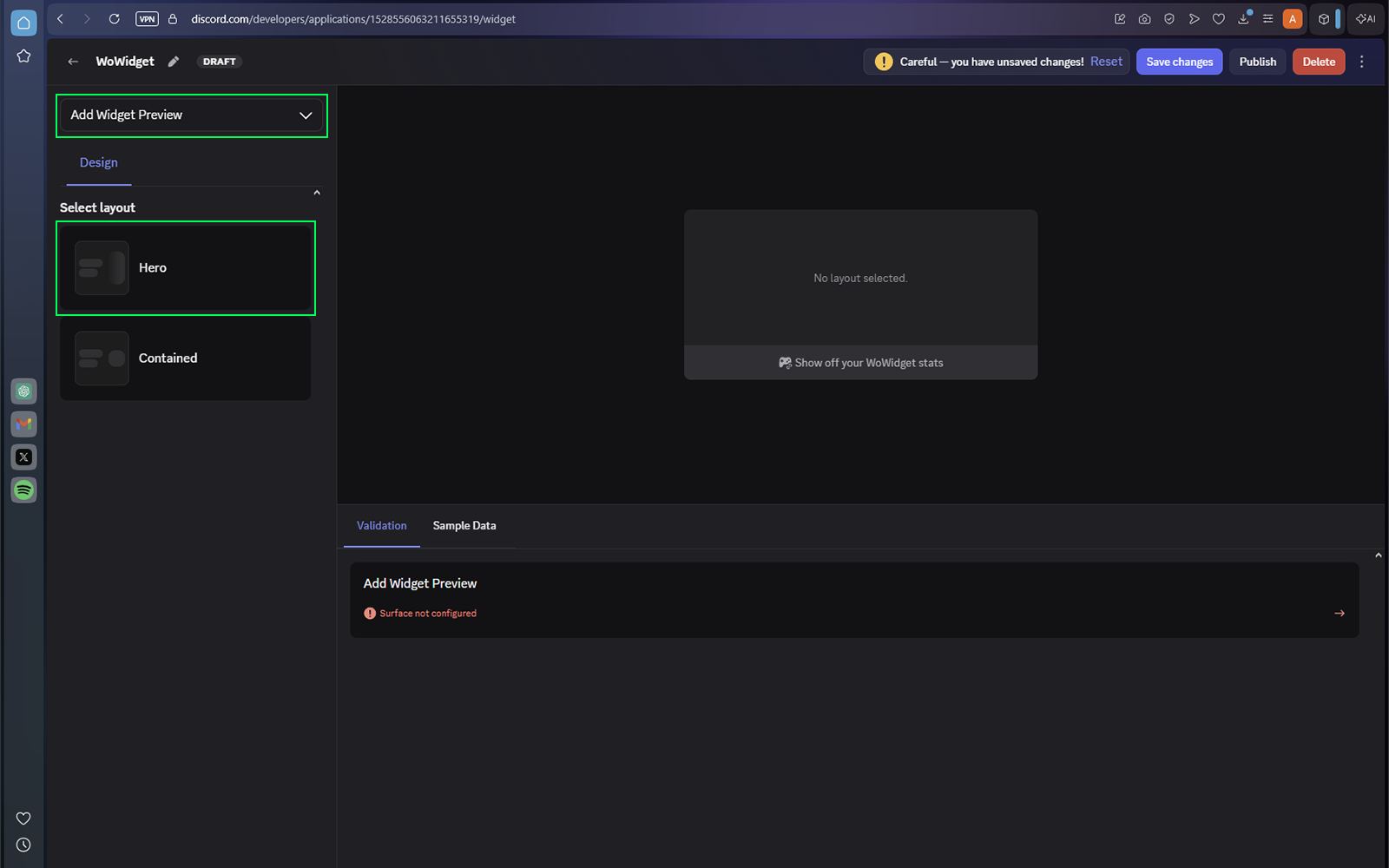Click the Publish button
Image resolution: width=1389 pixels, height=868 pixels.
click(1258, 62)
